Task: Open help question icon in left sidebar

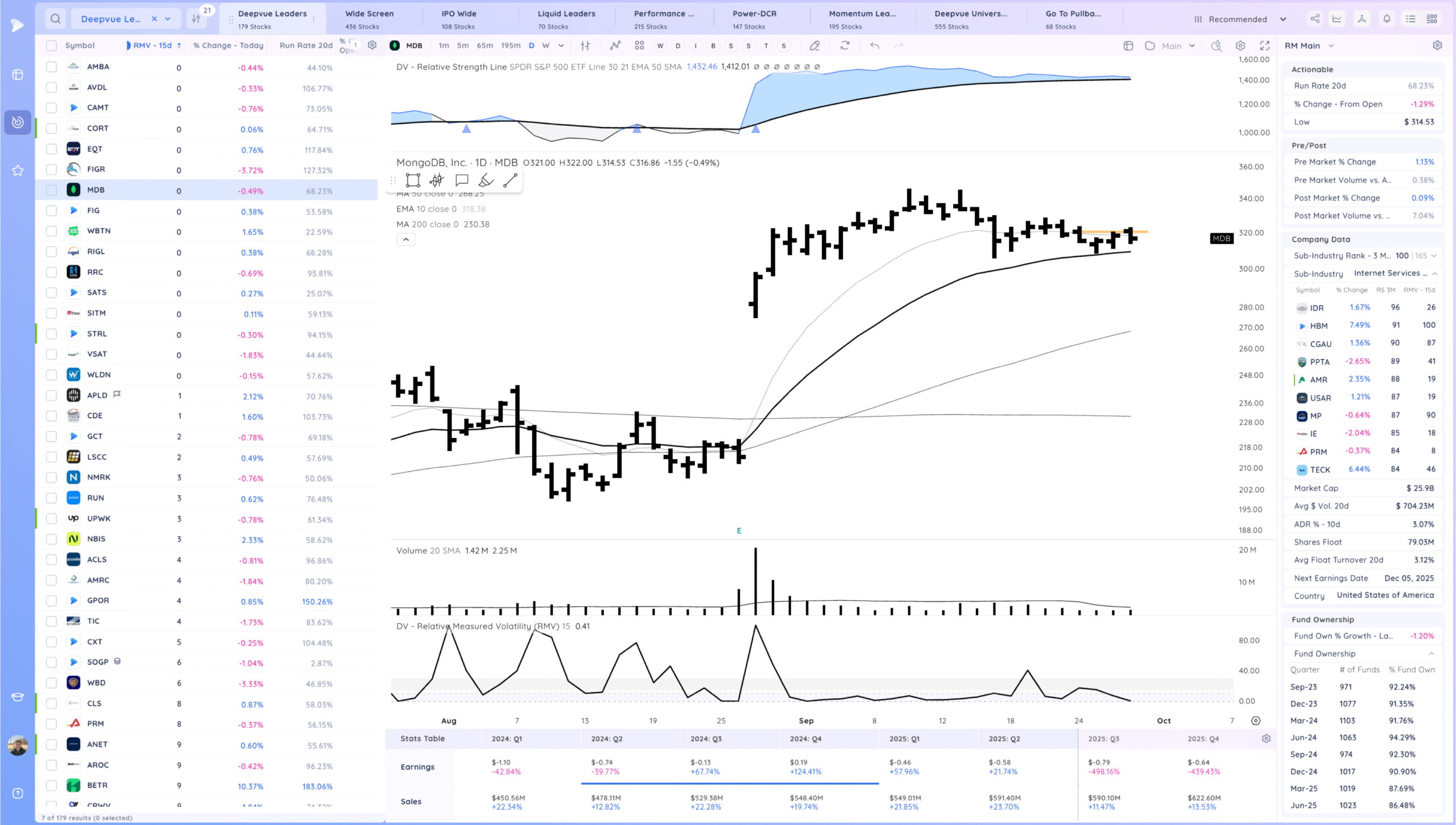Action: [x=18, y=793]
